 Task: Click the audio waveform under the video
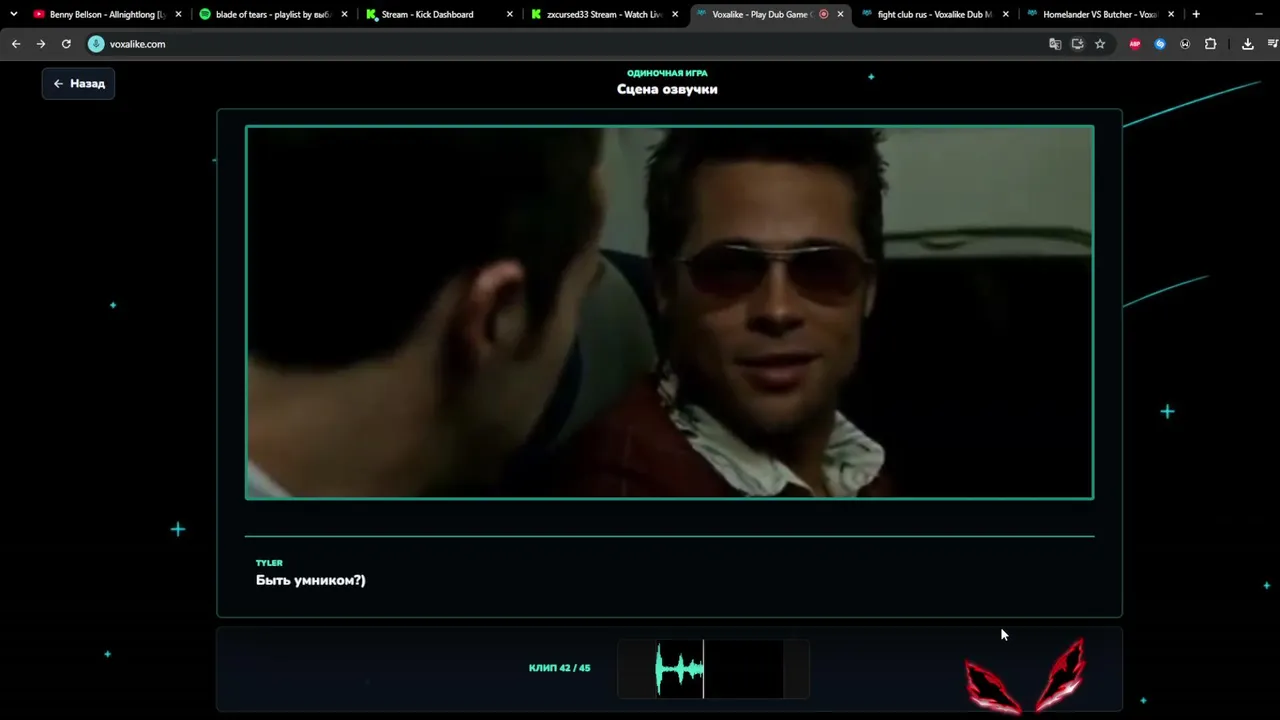[x=713, y=669]
